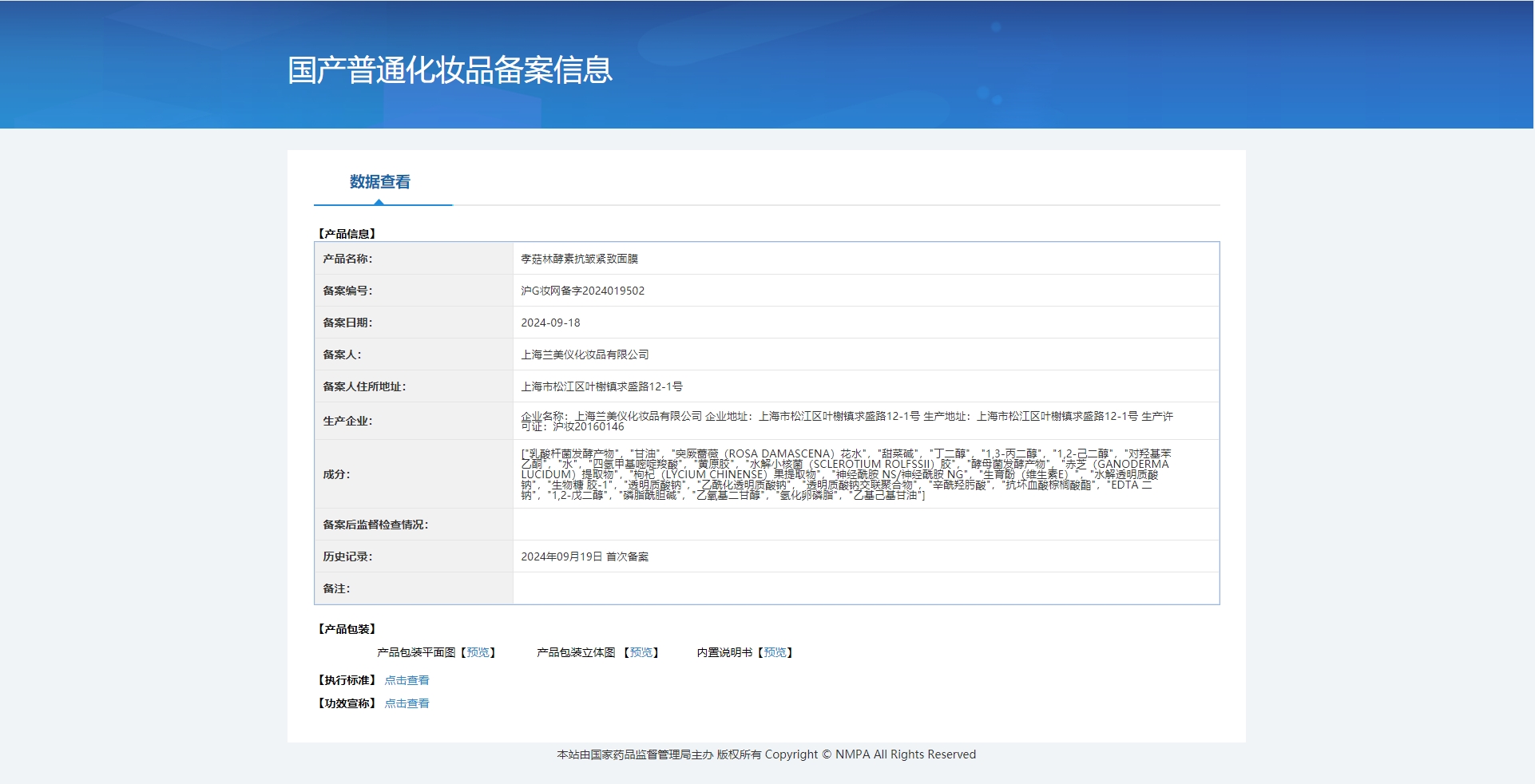This screenshot has height=784, width=1535.
Task: Preview the 内置说明书 document
Action: [775, 652]
